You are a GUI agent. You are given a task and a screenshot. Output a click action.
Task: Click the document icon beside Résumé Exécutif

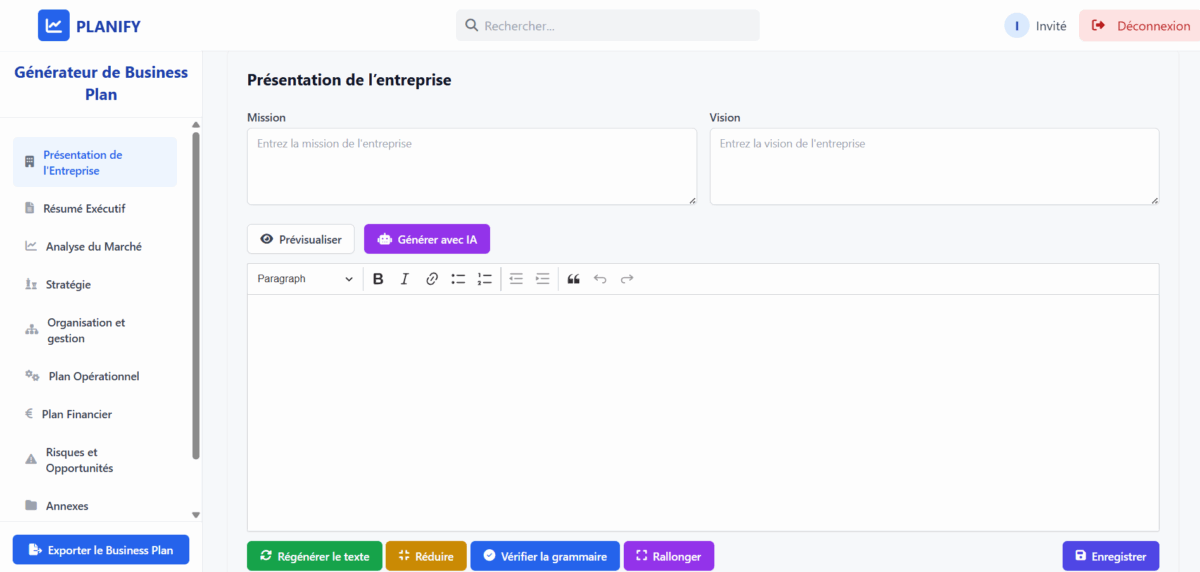point(29,208)
